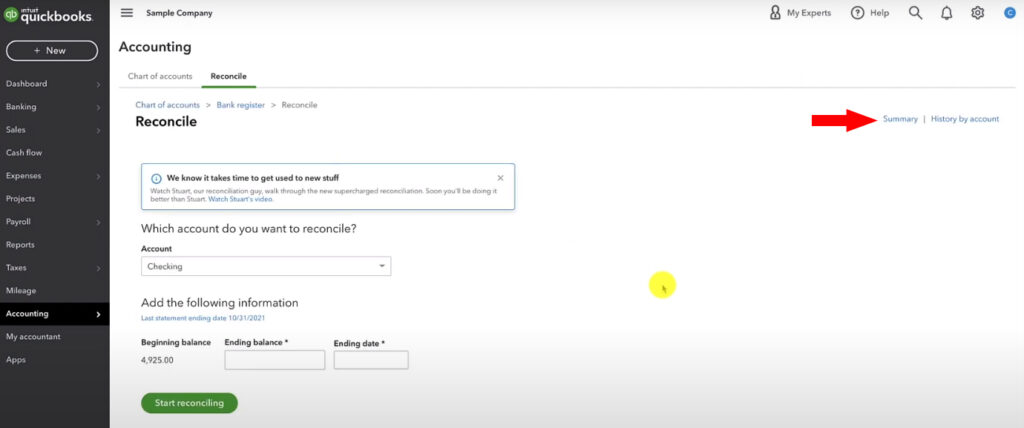Go to Chart of accounts breadcrumb

(168, 105)
